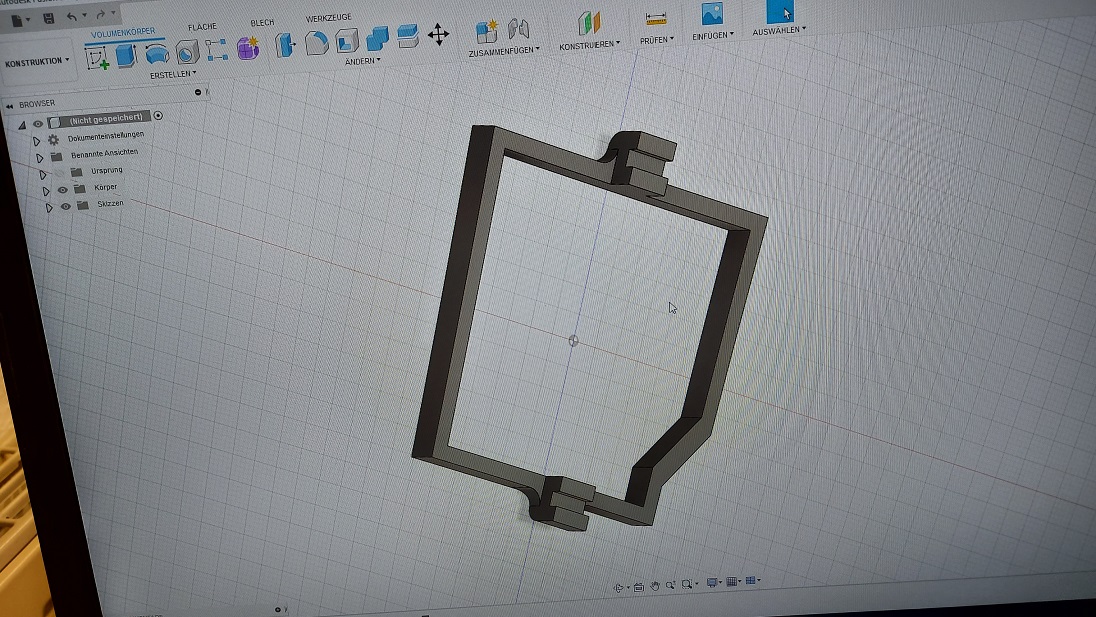This screenshot has width=1096, height=617.
Task: Open the Viewports layout dropdown
Action: tap(753, 580)
